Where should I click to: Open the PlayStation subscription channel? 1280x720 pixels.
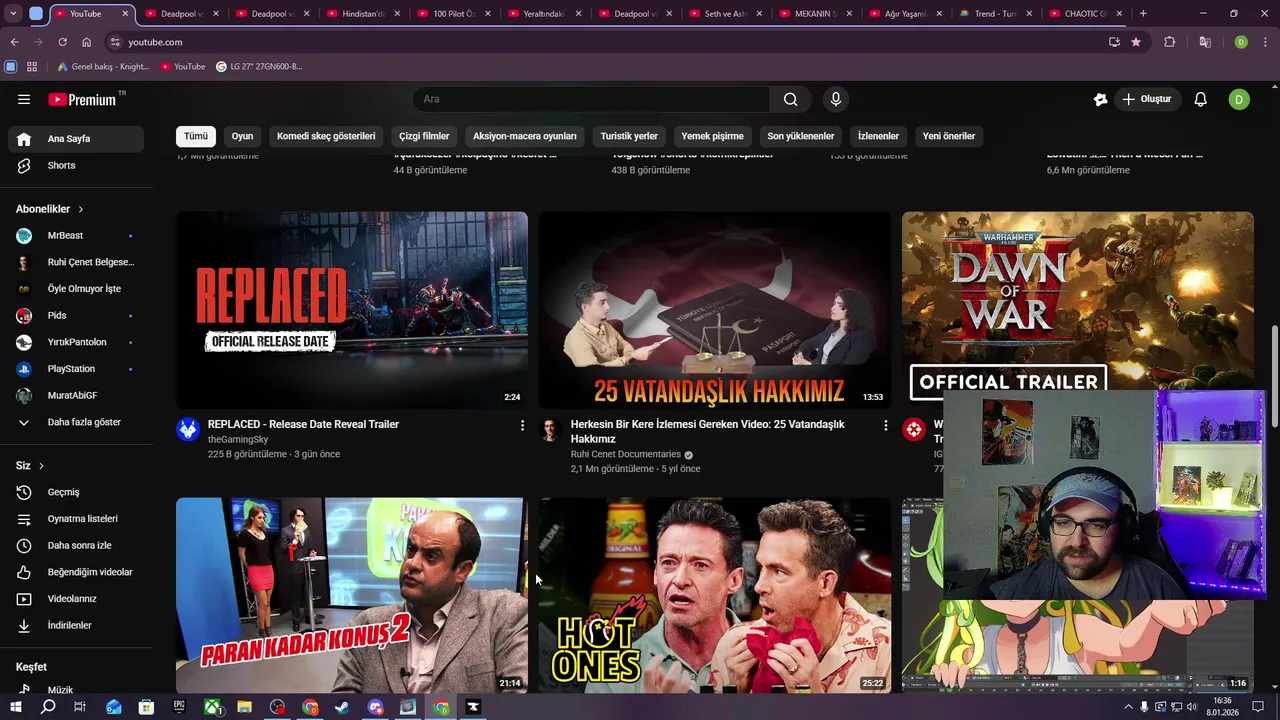76,369
